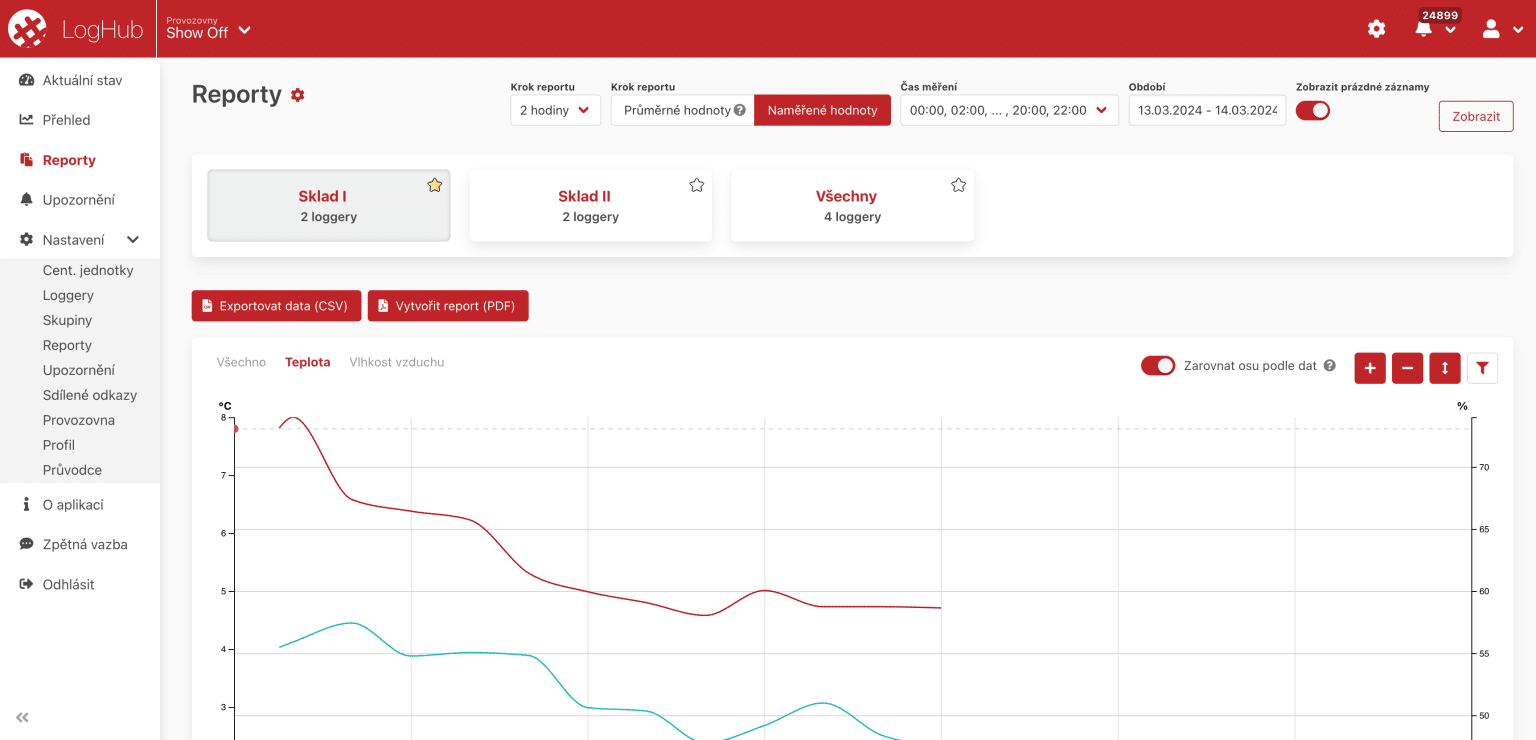Zoom out chart with minus button
1536x740 pixels.
1407,368
